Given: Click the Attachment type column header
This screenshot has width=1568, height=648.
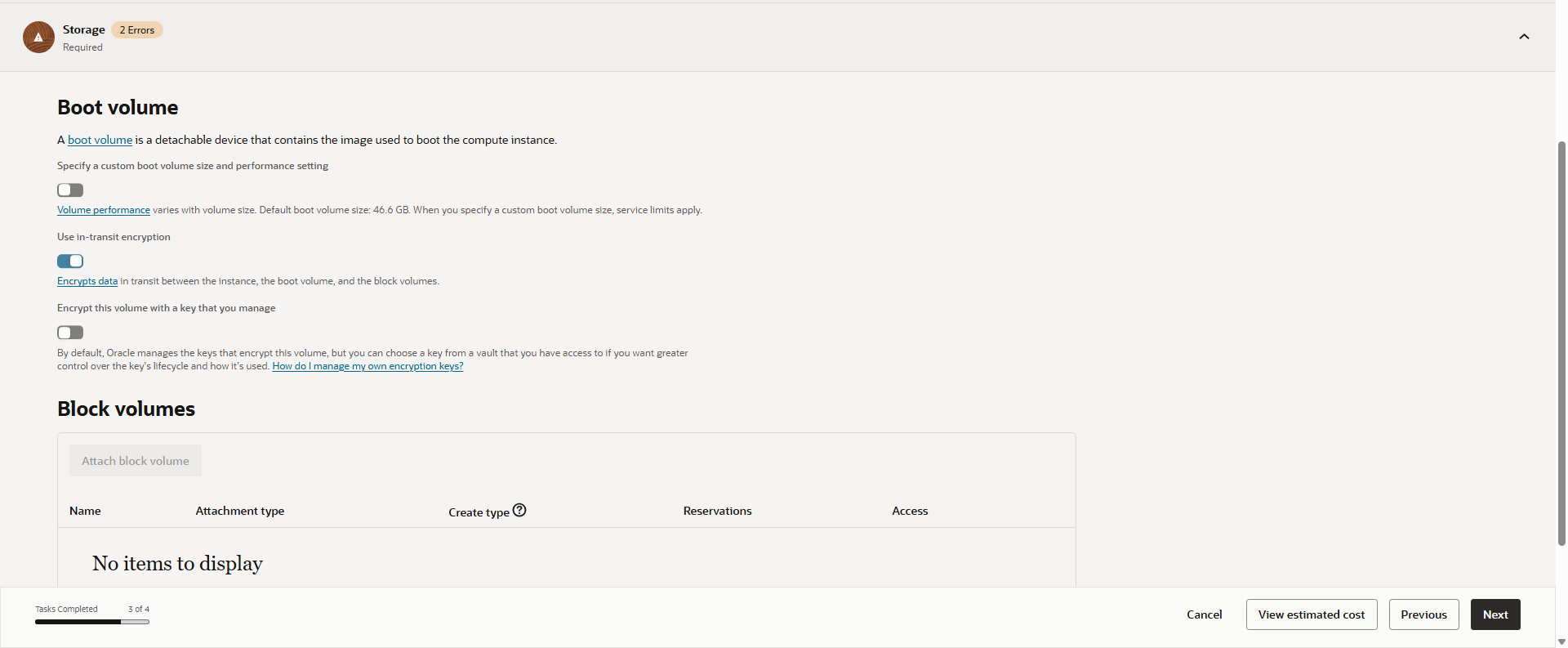Looking at the screenshot, I should click(x=240, y=511).
